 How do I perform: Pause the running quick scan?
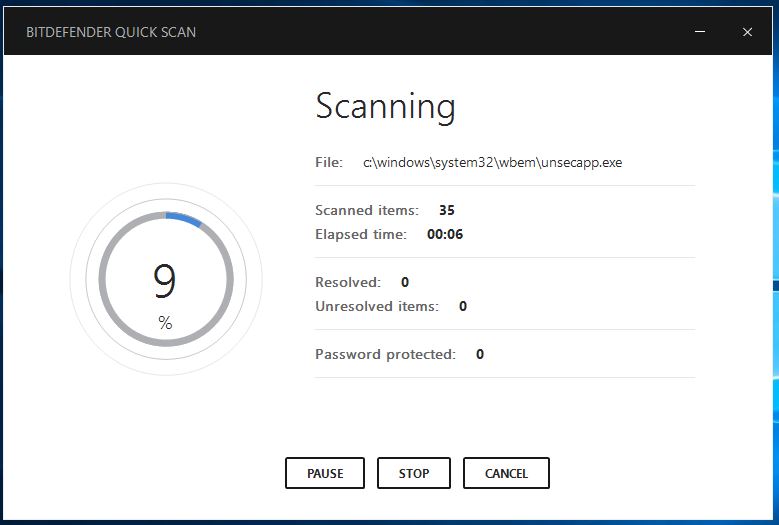pos(324,473)
